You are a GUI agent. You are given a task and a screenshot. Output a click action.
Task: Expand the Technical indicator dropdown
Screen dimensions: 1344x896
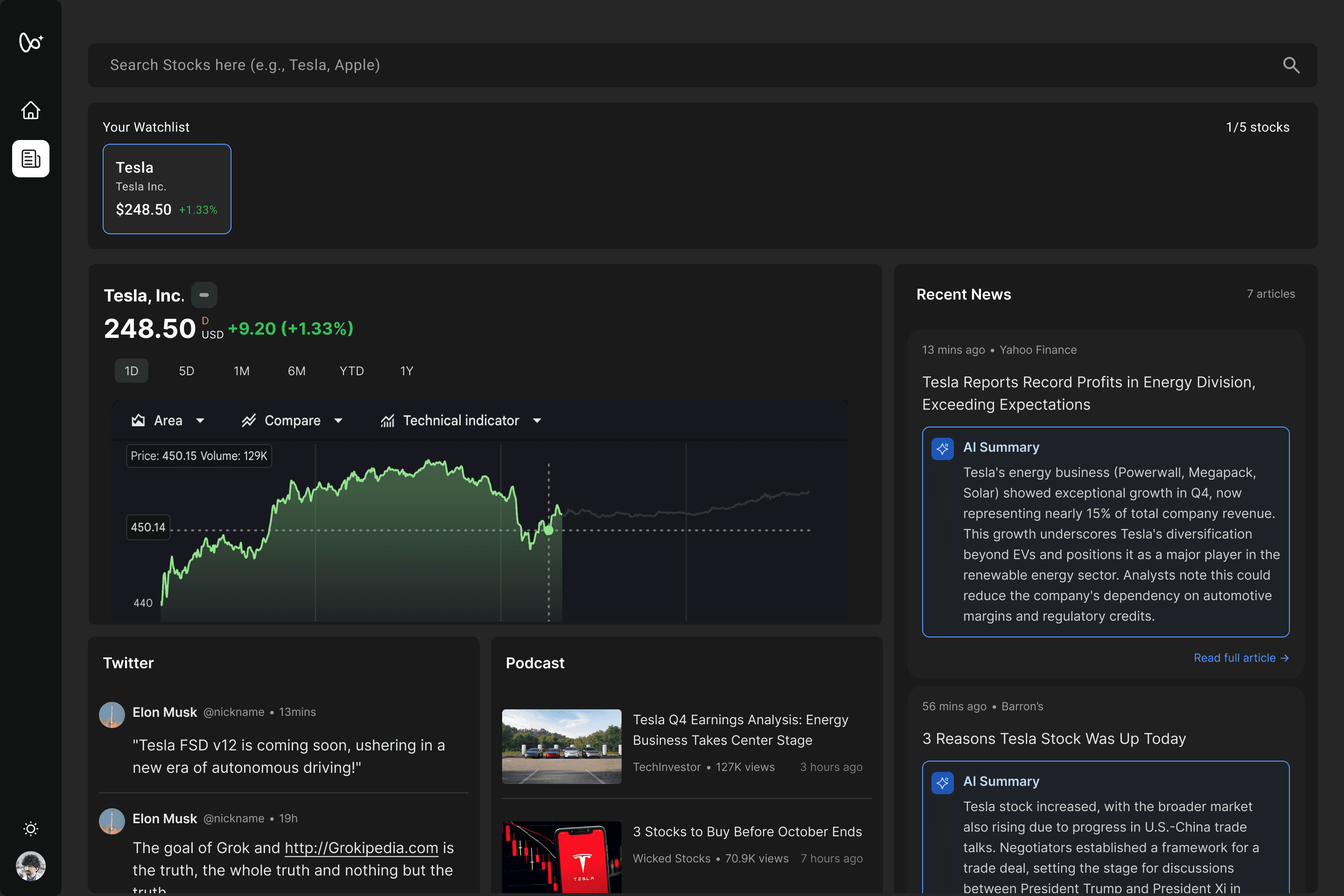point(537,421)
